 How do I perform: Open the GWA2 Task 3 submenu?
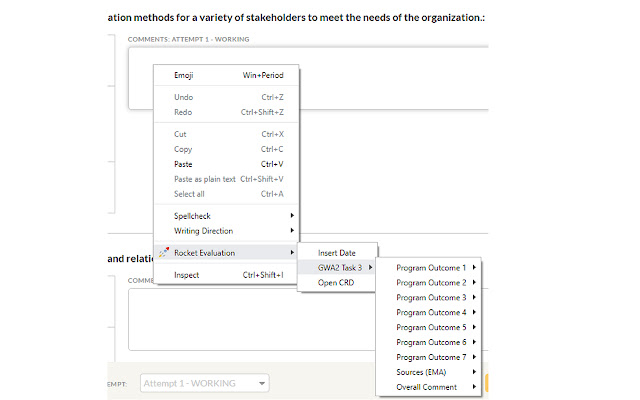tap(337, 268)
